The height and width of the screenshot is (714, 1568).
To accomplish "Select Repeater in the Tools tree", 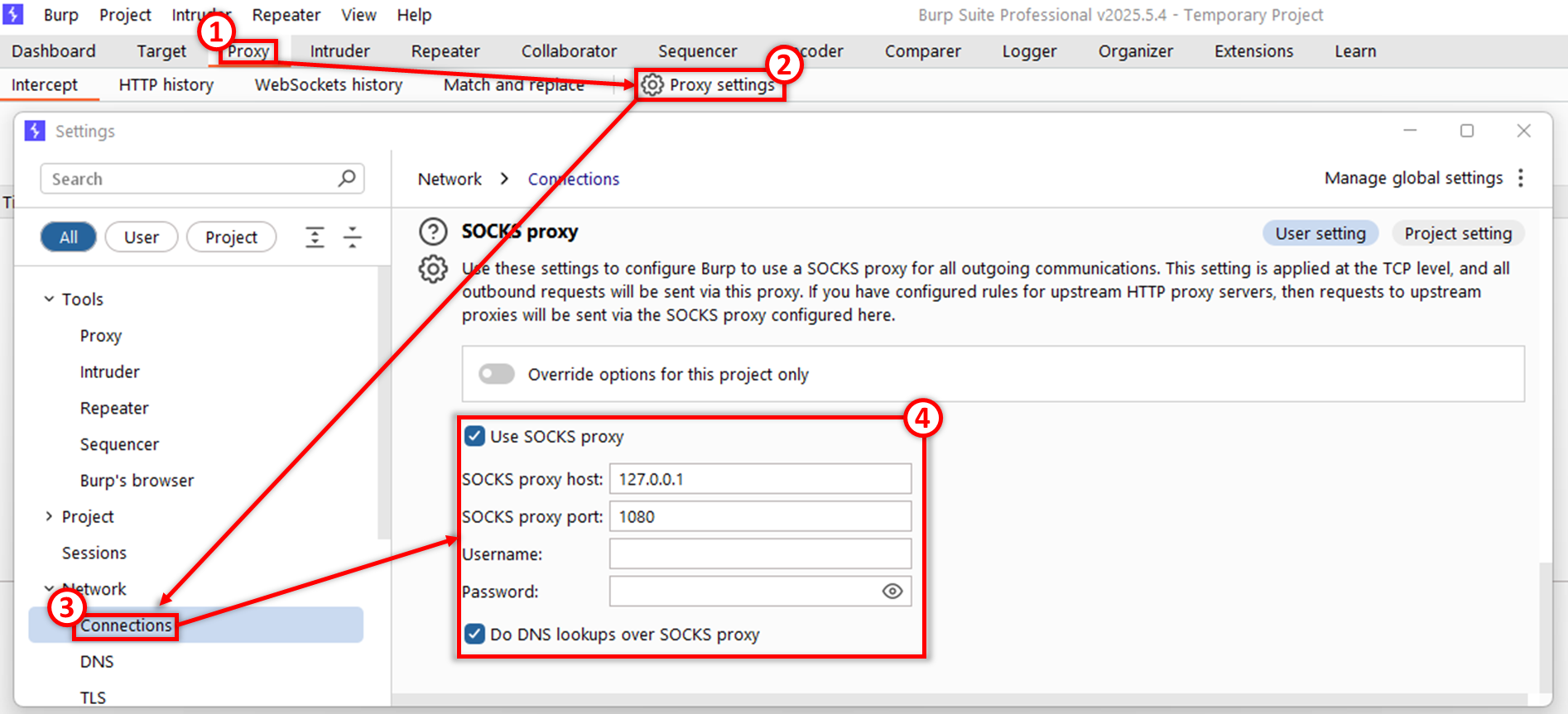I will [x=114, y=408].
